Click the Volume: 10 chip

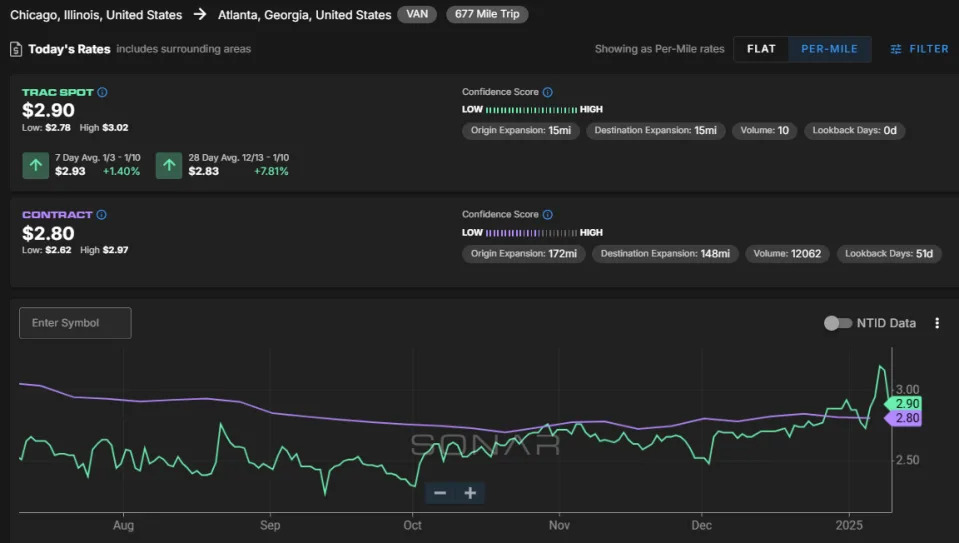pos(765,130)
